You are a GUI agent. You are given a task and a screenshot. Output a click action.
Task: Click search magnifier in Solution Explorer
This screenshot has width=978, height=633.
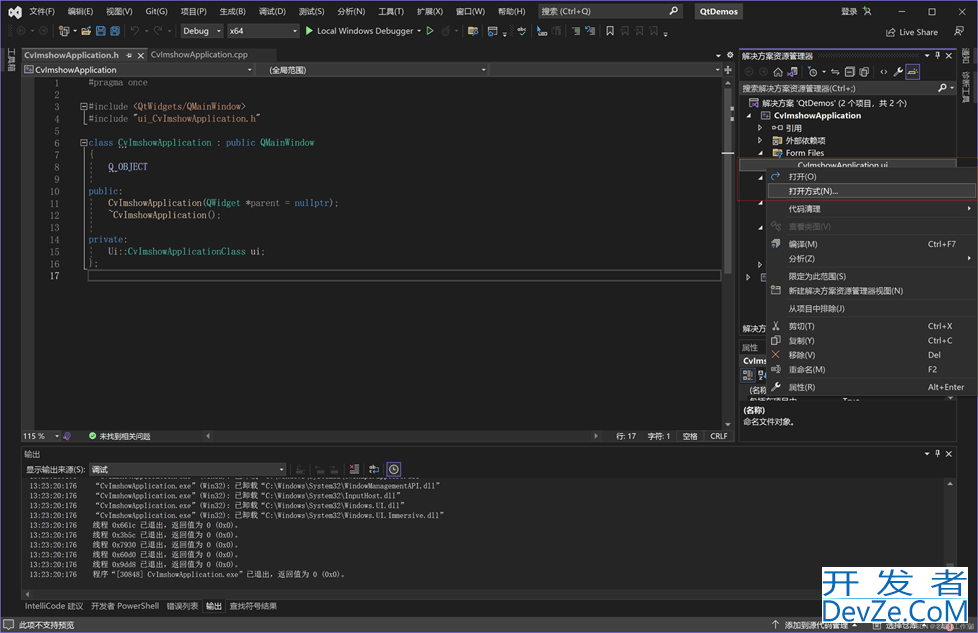[x=942, y=88]
